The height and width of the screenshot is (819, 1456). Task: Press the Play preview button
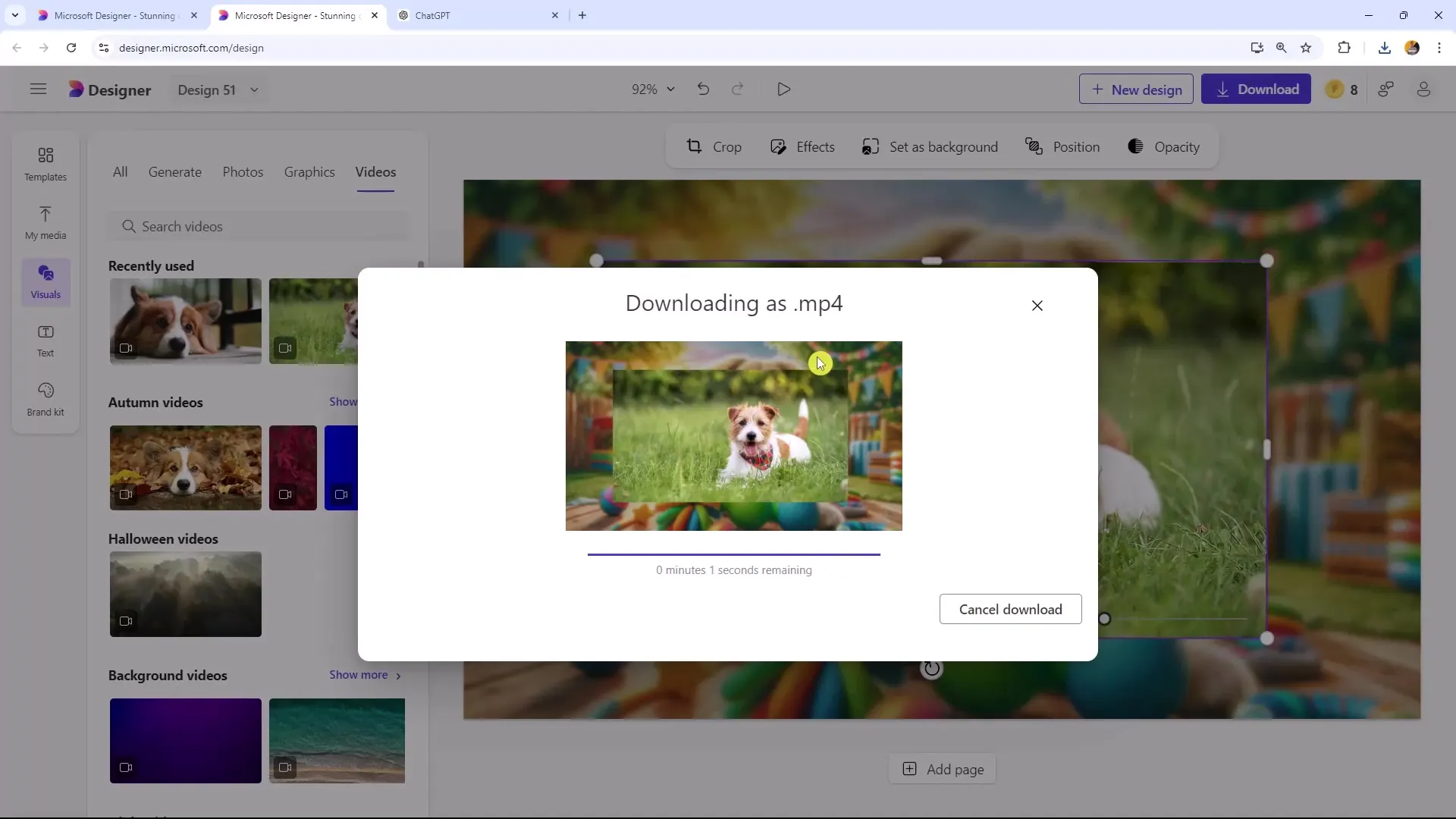[785, 89]
